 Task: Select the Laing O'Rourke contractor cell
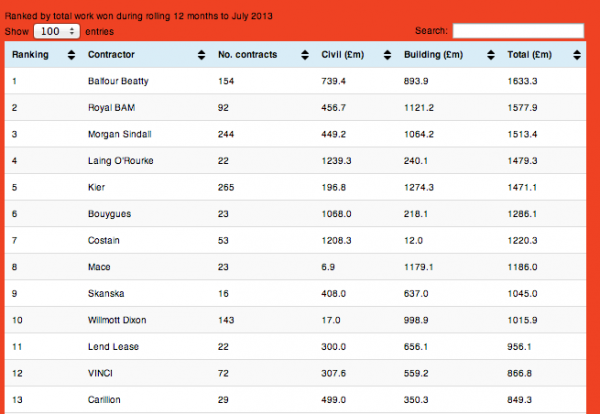121,161
